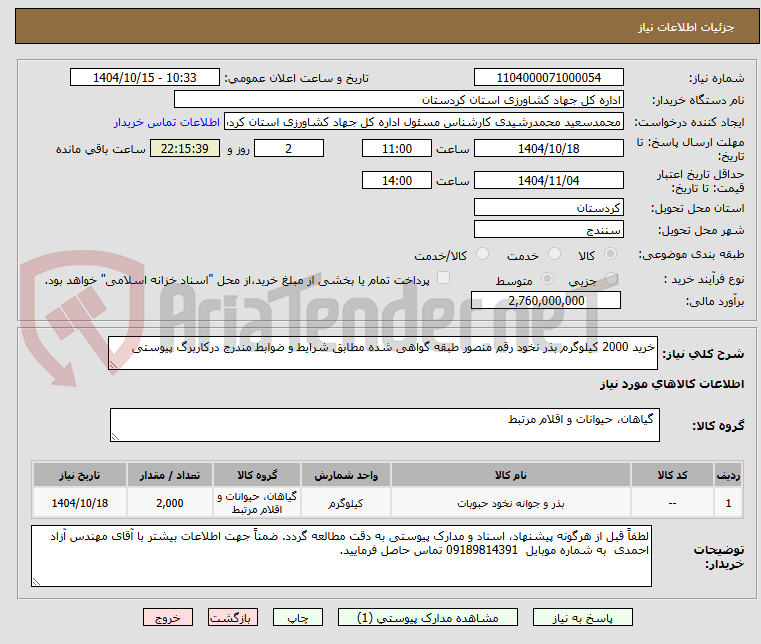This screenshot has height=644, width=761.
Task: Open اطلاعات تماس خریدار link
Action: (x=166, y=122)
